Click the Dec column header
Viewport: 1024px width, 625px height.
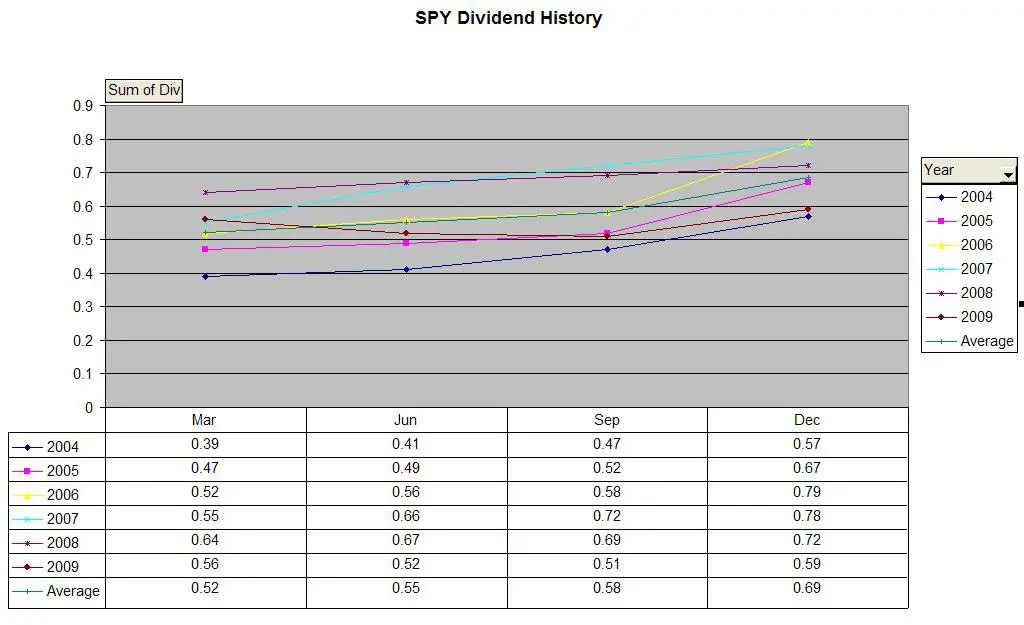click(807, 420)
